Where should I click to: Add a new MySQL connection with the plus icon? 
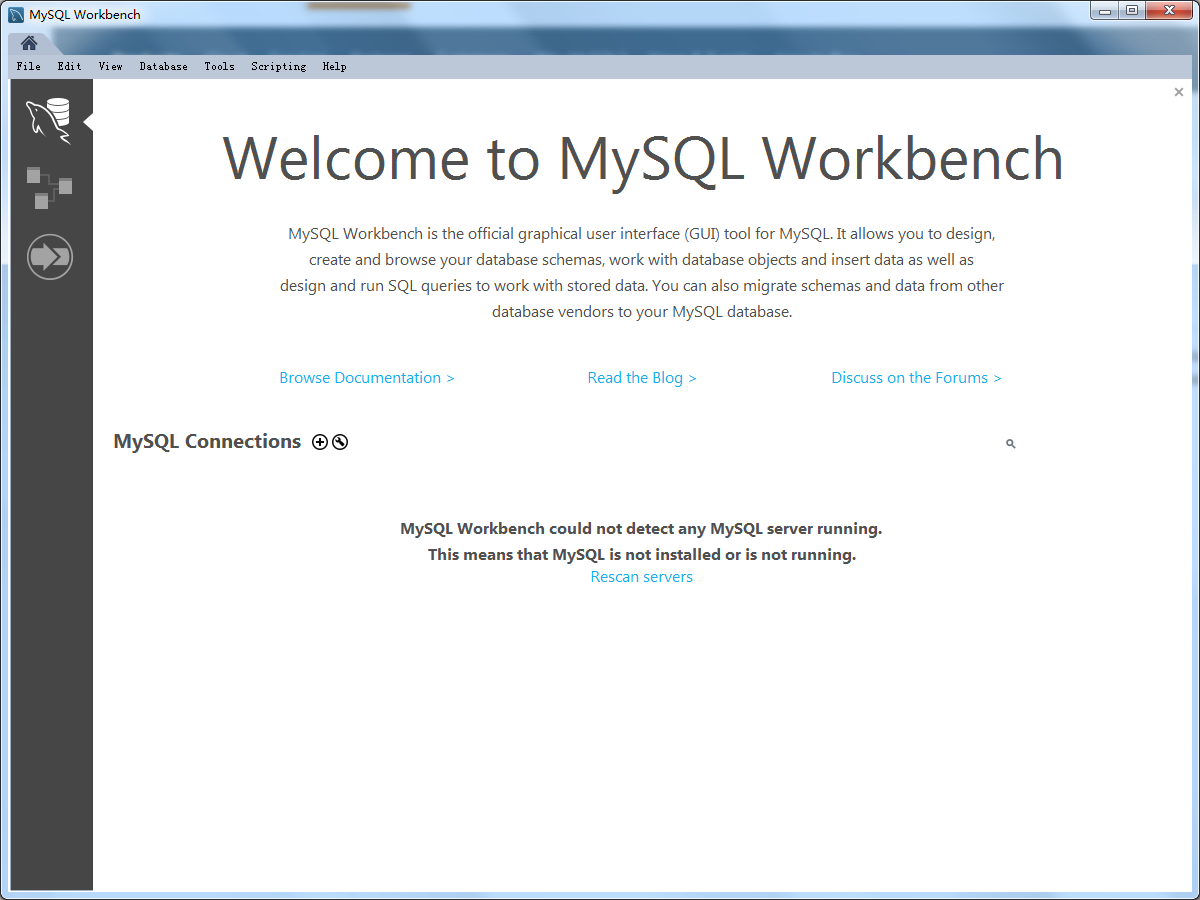point(319,441)
